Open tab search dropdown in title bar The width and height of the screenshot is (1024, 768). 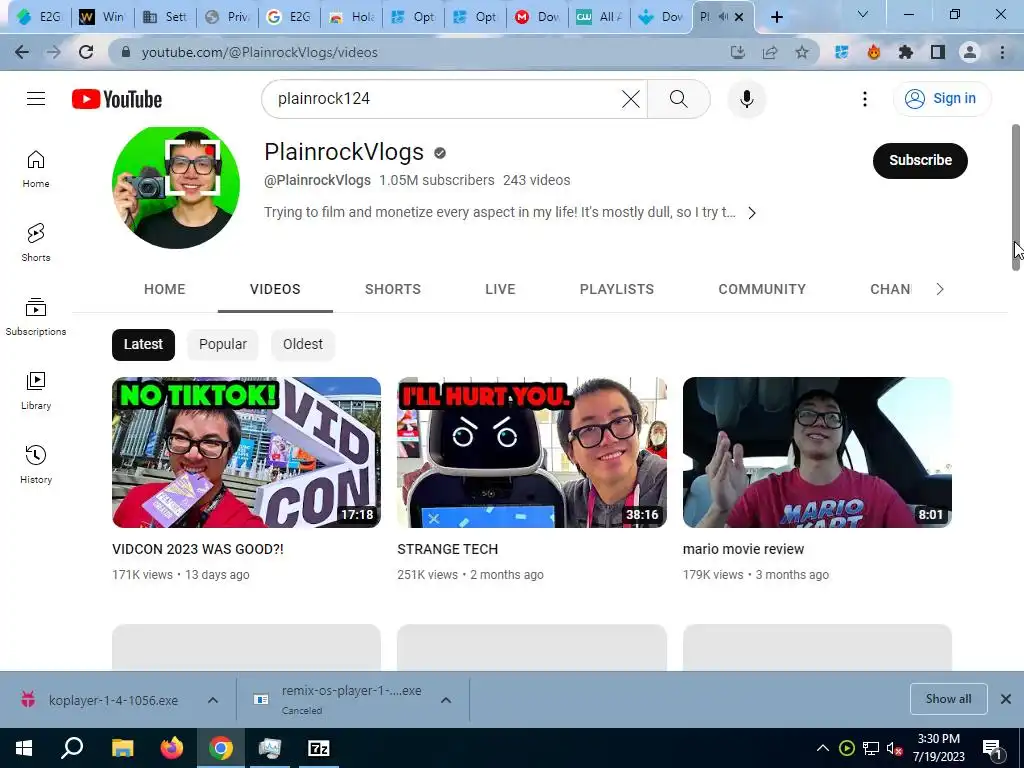[x=863, y=14]
